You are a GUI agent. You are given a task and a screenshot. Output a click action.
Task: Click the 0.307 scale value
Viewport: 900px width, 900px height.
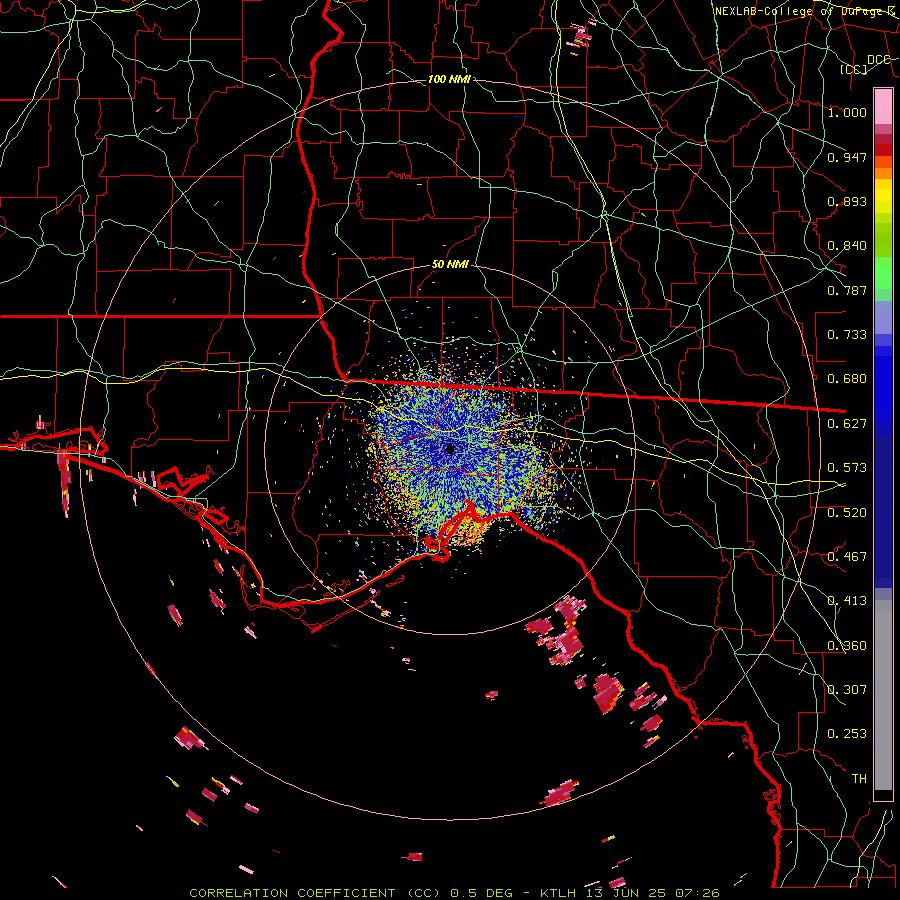[x=847, y=690]
